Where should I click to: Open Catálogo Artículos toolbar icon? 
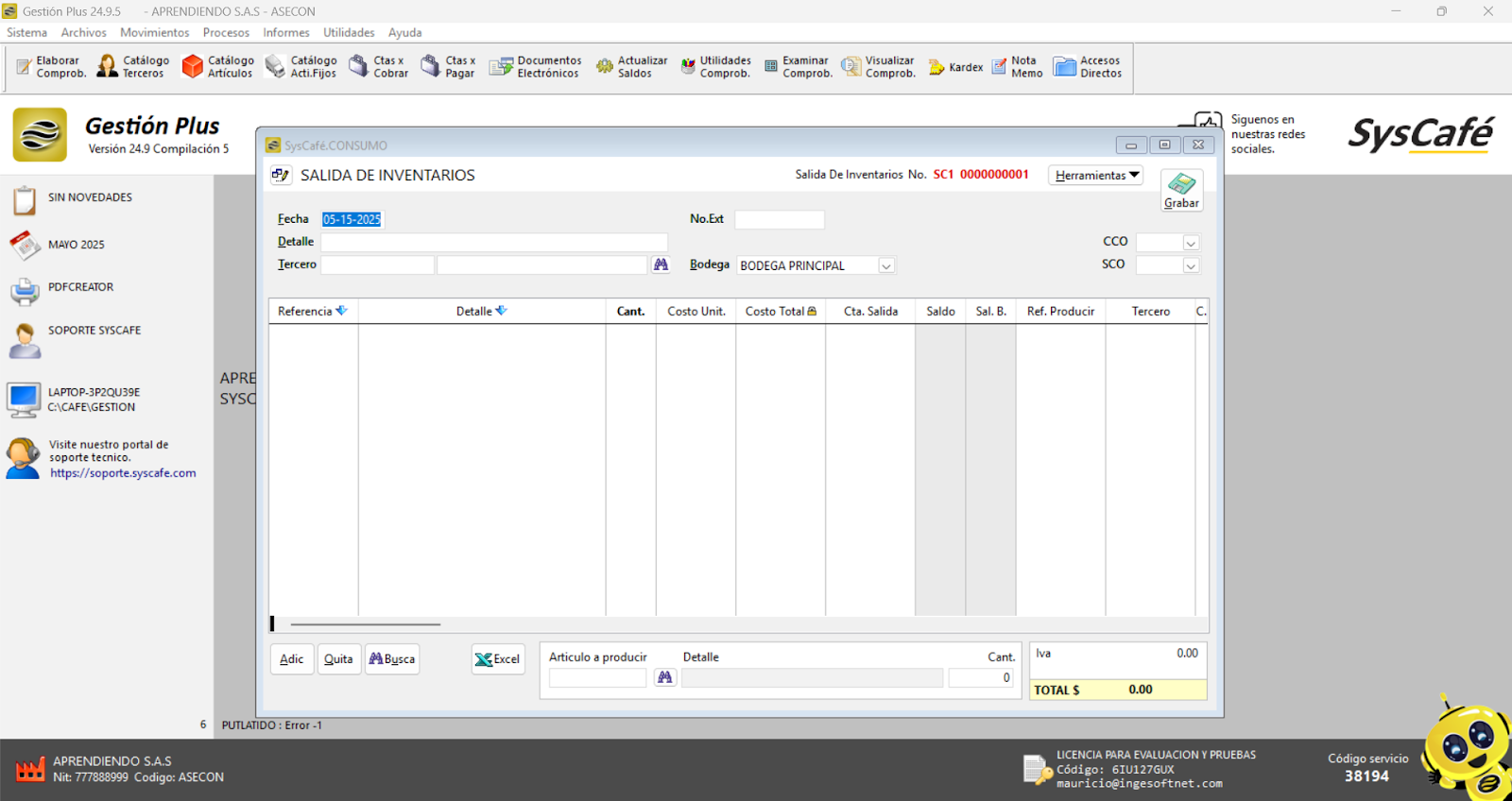tap(218, 67)
